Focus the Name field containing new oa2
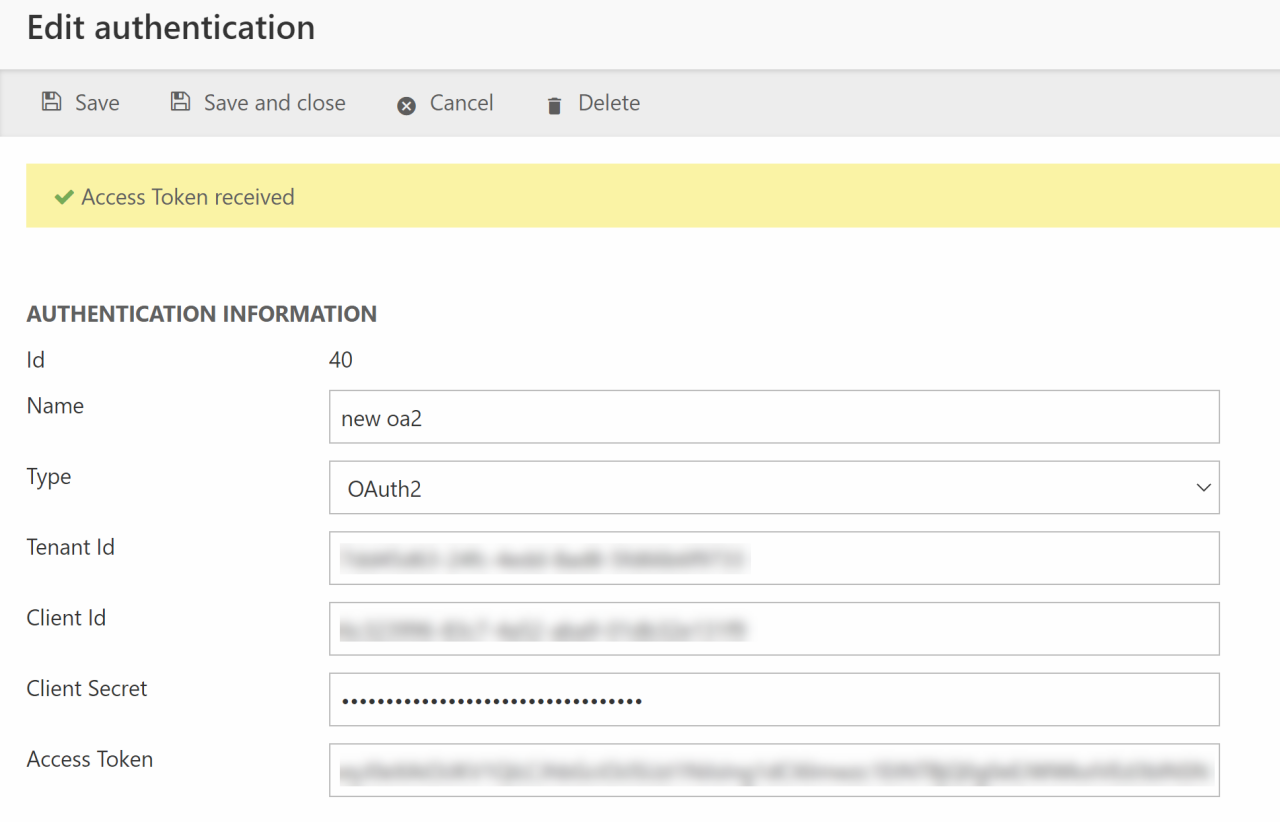Image resolution: width=1280 pixels, height=822 pixels. (x=773, y=417)
